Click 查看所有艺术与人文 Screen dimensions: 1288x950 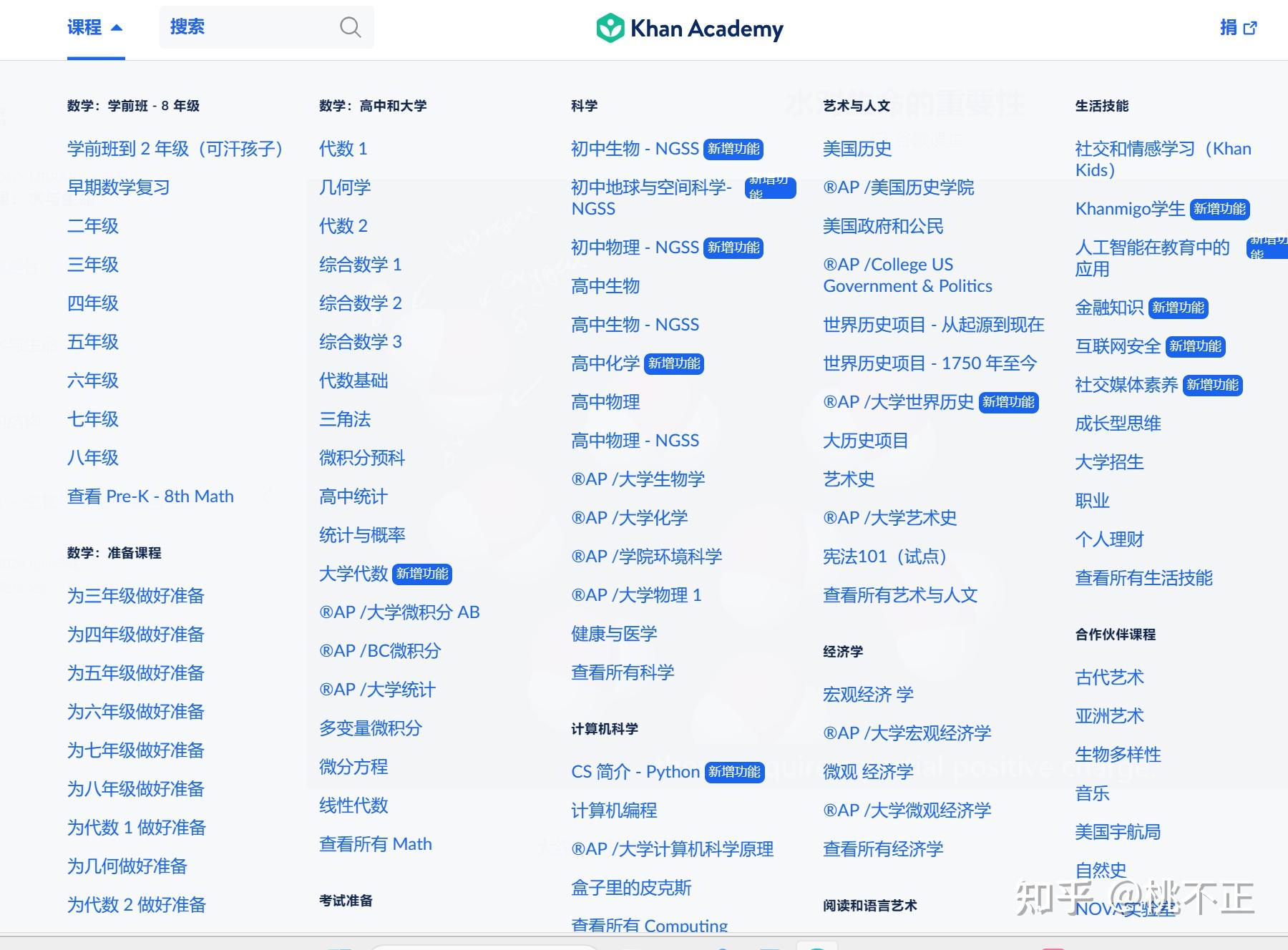point(900,595)
